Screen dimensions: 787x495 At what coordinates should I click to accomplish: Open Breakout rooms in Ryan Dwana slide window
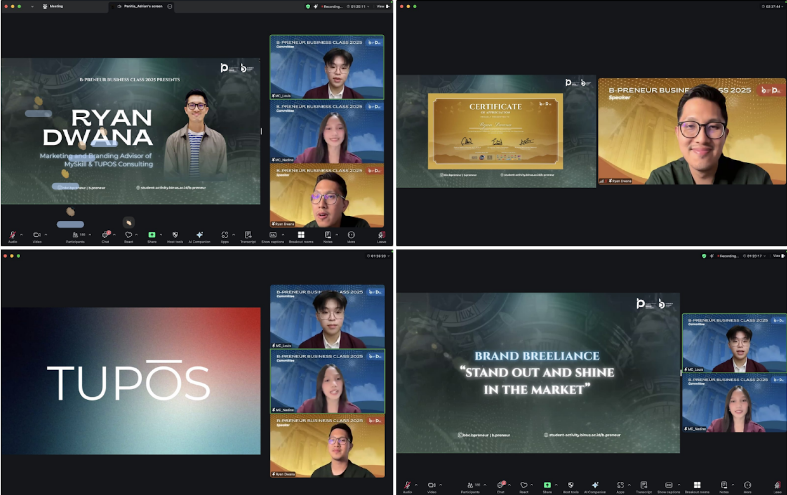click(x=300, y=234)
